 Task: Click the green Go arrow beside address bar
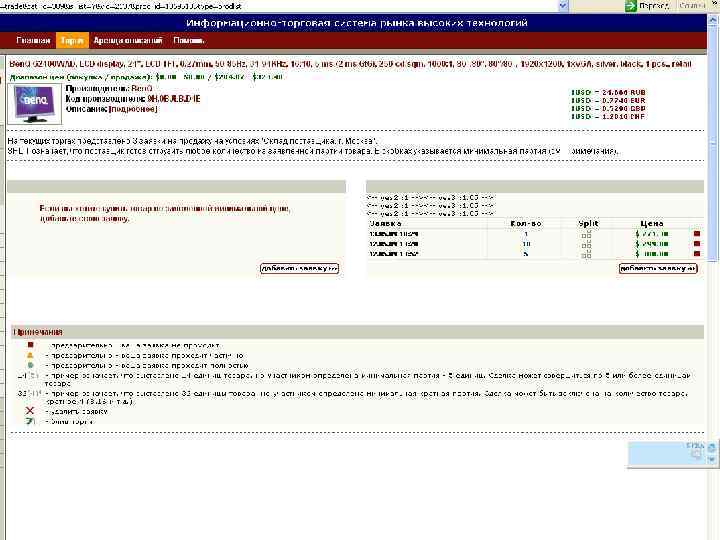(x=631, y=6)
